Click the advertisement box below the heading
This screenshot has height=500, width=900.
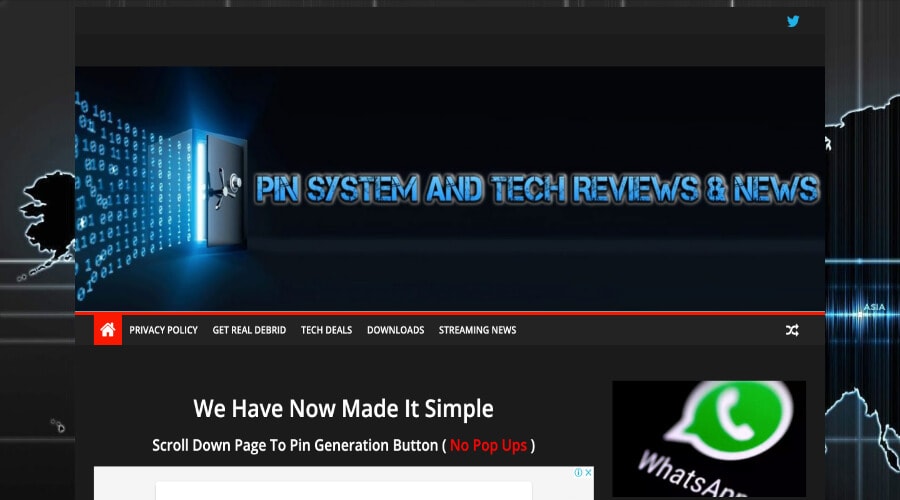tap(344, 483)
